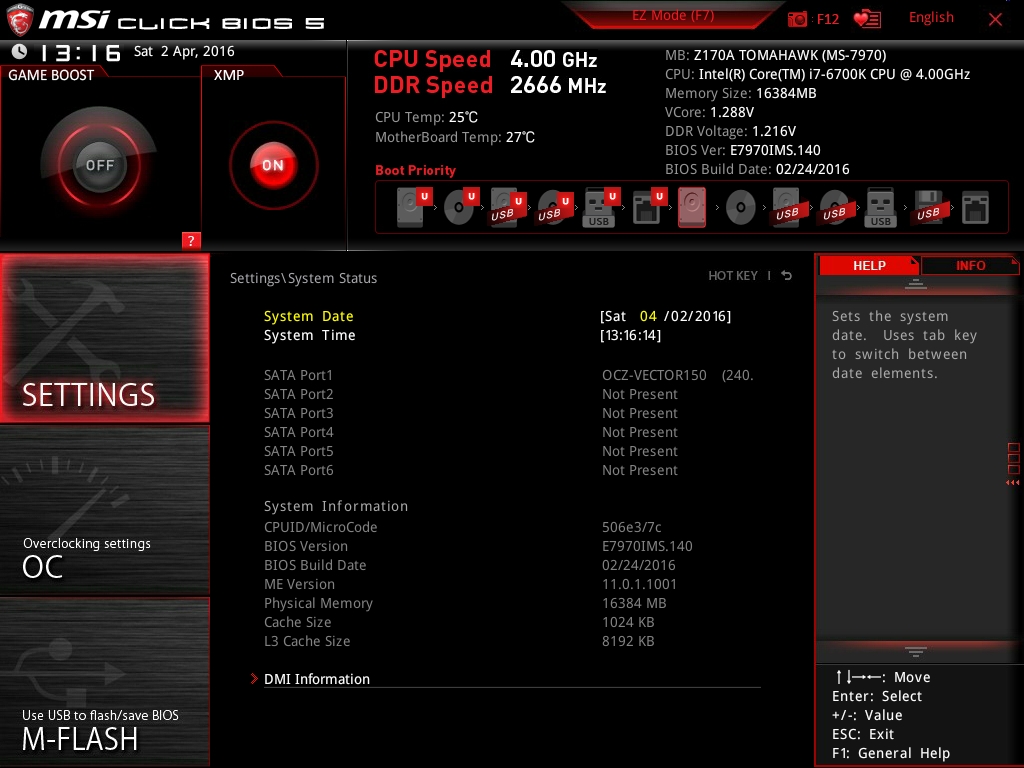Image resolution: width=1024 pixels, height=768 pixels.
Task: Switch to EZ Mode (F7)
Action: point(673,15)
